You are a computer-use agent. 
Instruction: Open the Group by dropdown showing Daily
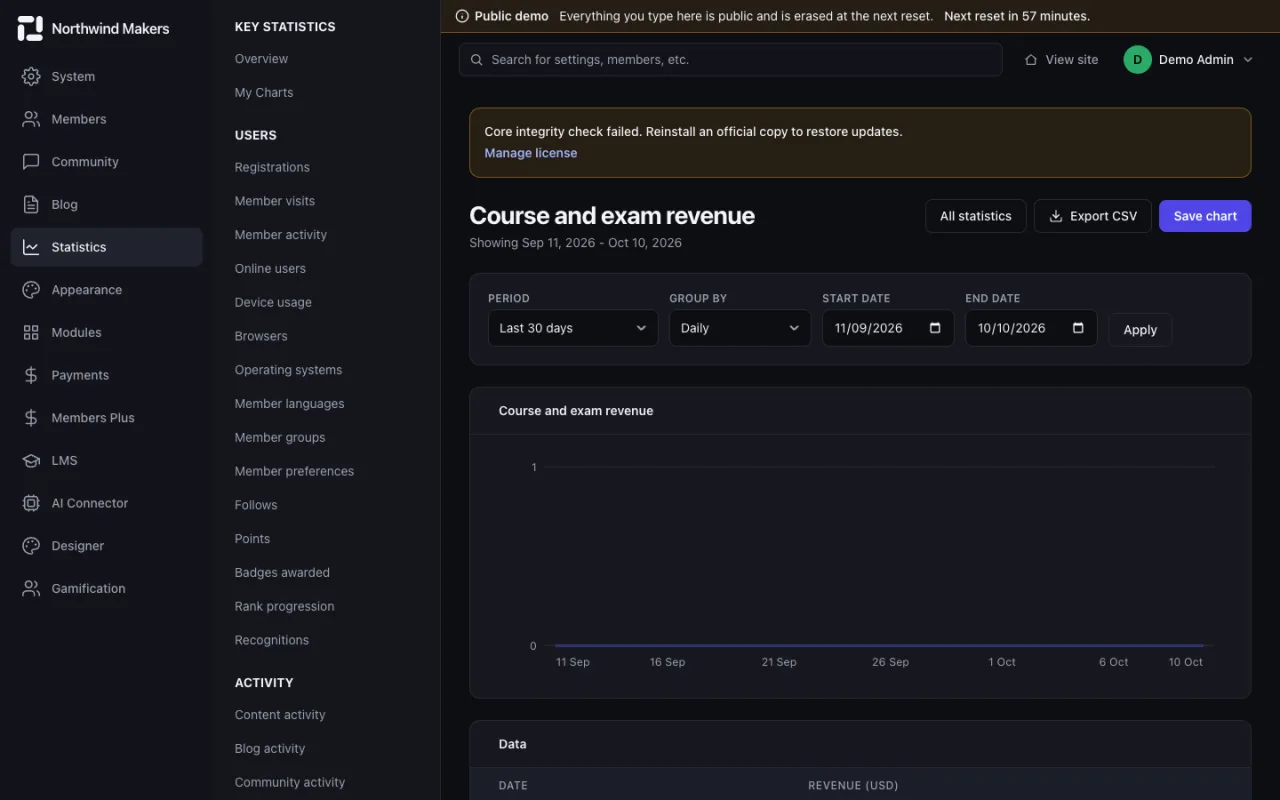tap(740, 328)
